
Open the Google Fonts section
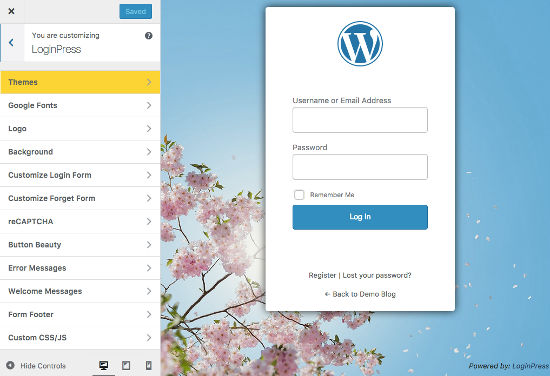[x=80, y=105]
